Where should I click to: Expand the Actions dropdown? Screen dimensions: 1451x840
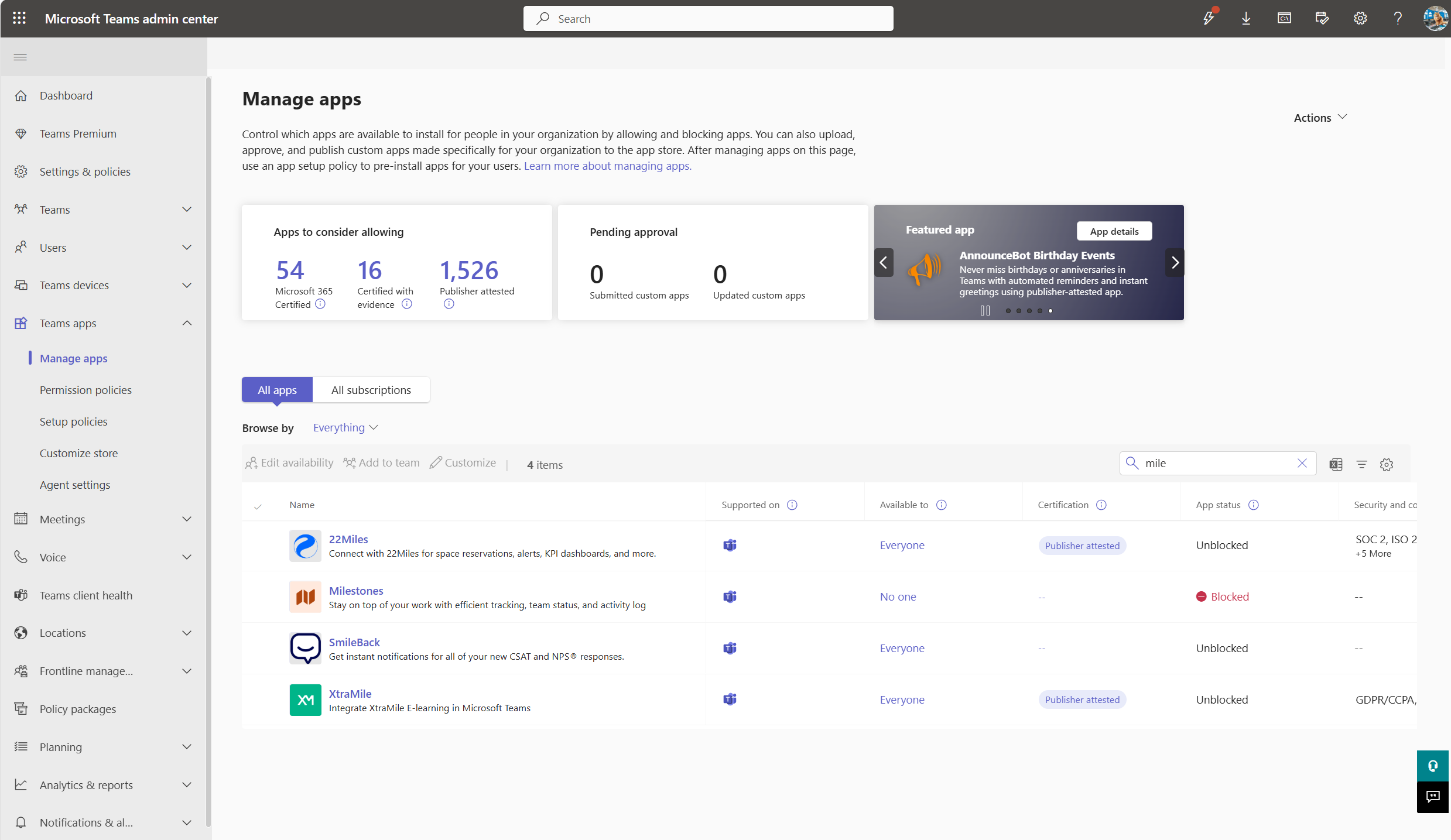(x=1320, y=118)
